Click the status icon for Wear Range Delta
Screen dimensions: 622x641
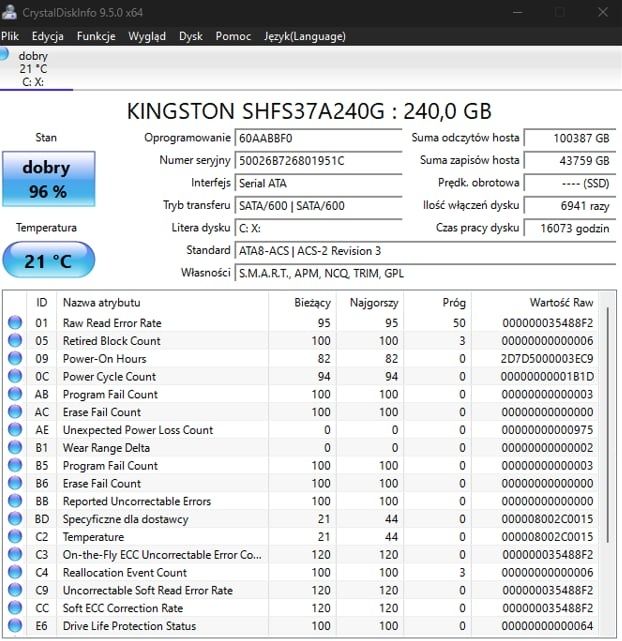(15, 448)
